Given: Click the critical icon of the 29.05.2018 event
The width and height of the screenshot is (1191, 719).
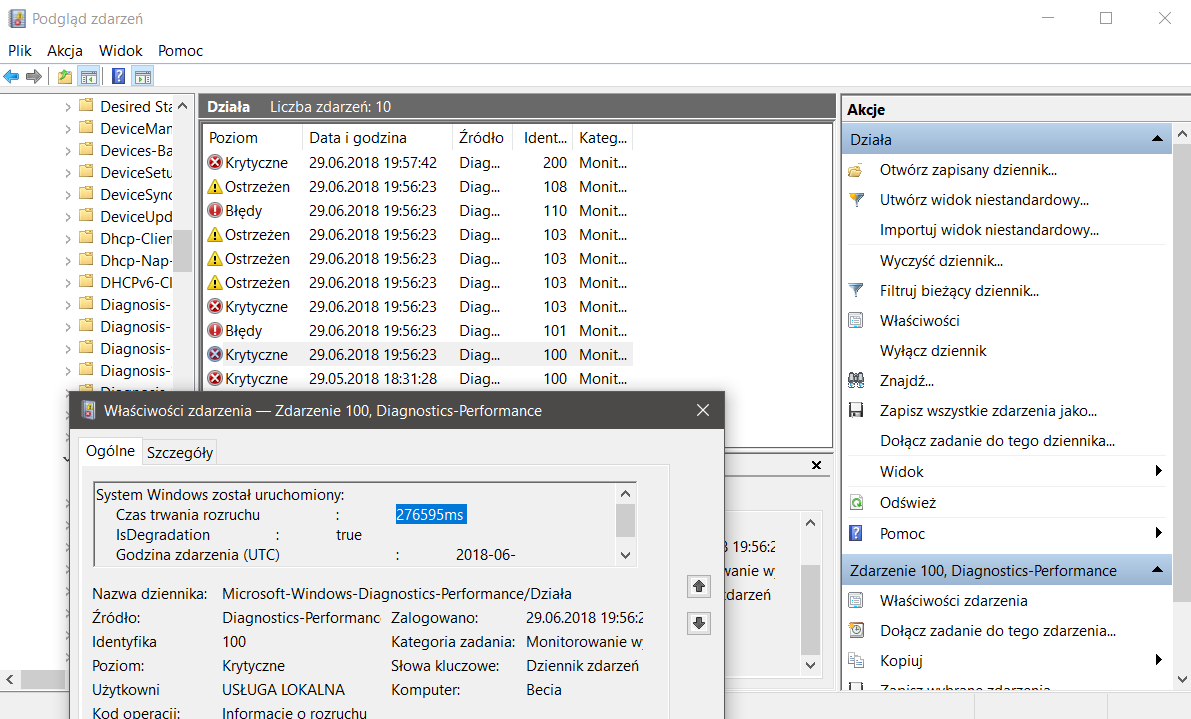Looking at the screenshot, I should [x=215, y=378].
